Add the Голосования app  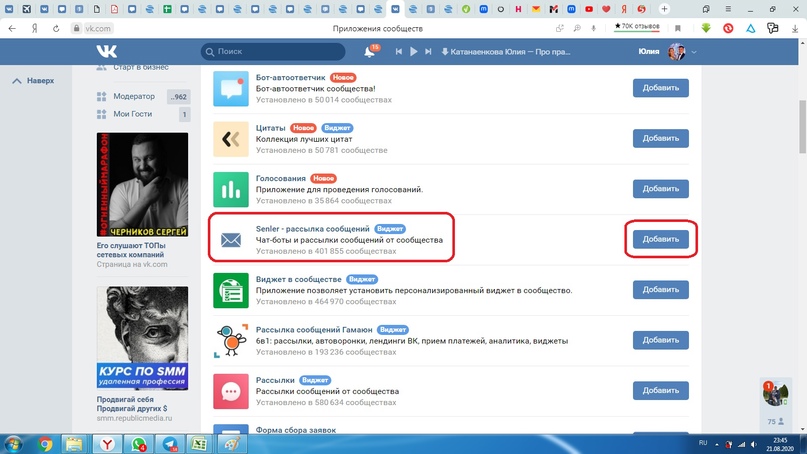pos(660,189)
